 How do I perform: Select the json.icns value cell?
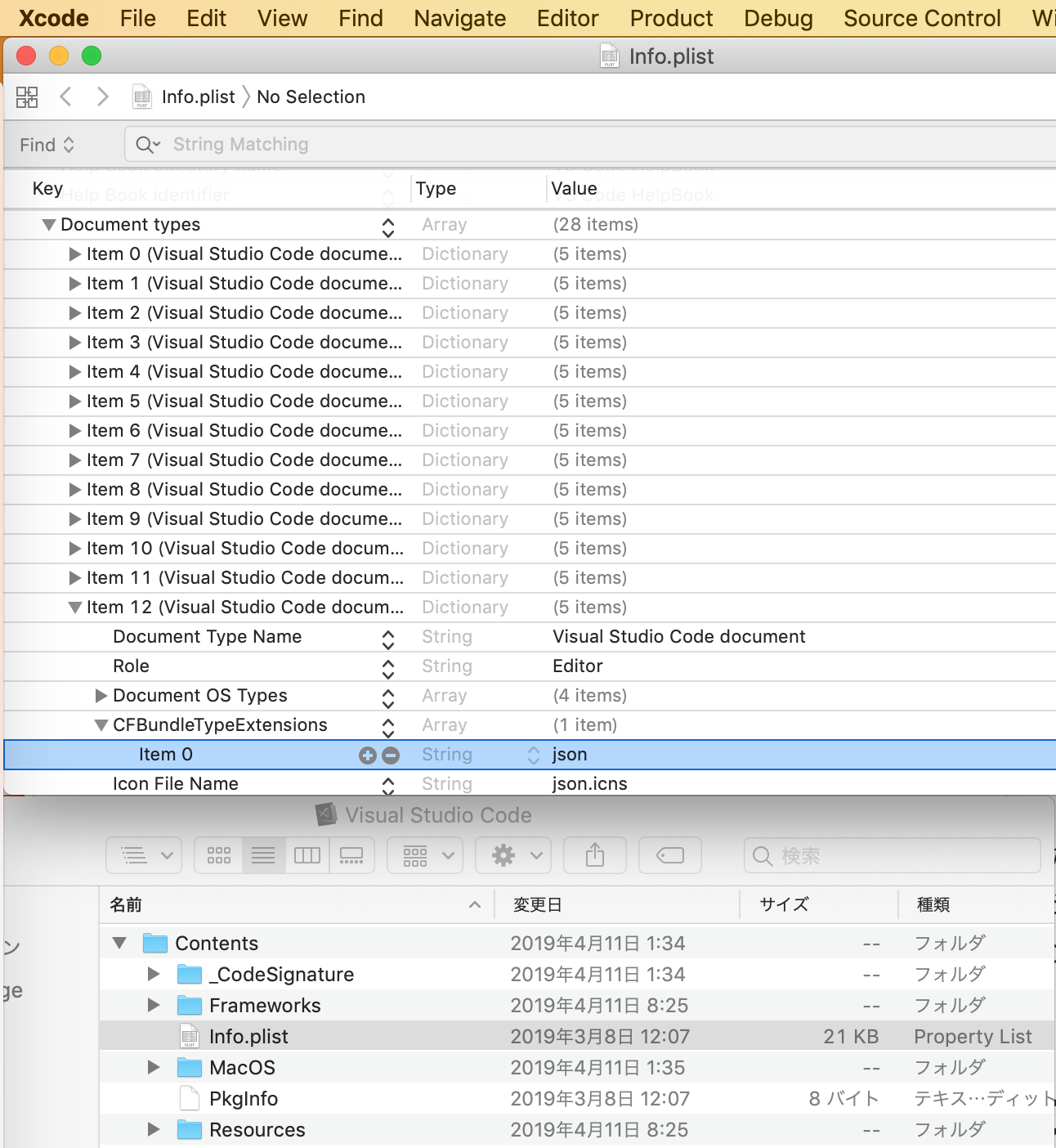click(x=590, y=784)
